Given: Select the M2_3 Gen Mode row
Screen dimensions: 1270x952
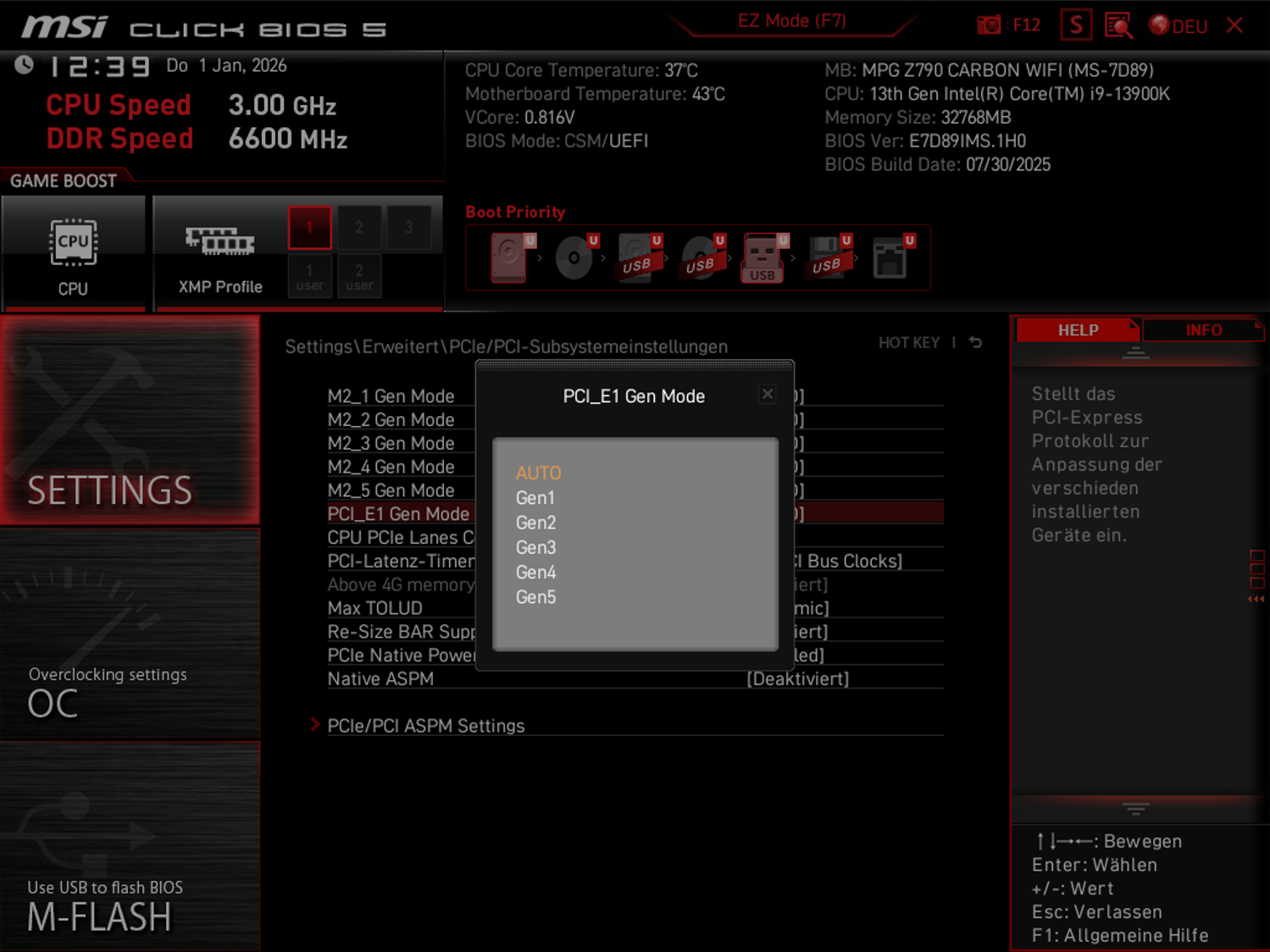Looking at the screenshot, I should click(635, 443).
